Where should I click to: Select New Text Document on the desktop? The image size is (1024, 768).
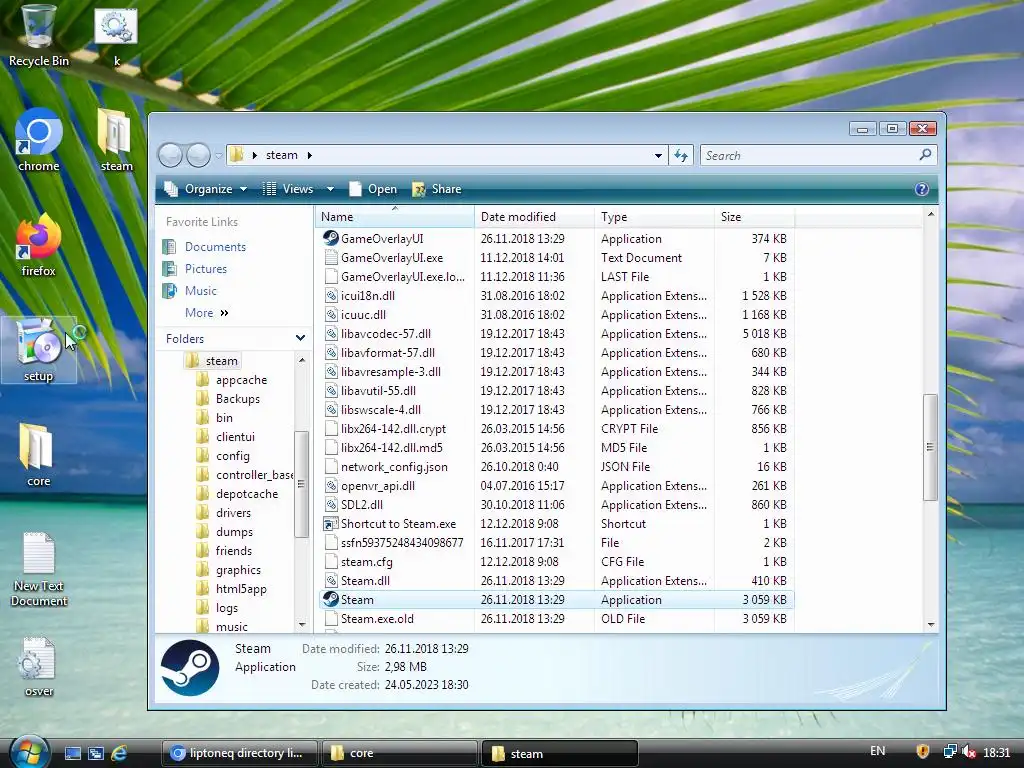point(39,568)
